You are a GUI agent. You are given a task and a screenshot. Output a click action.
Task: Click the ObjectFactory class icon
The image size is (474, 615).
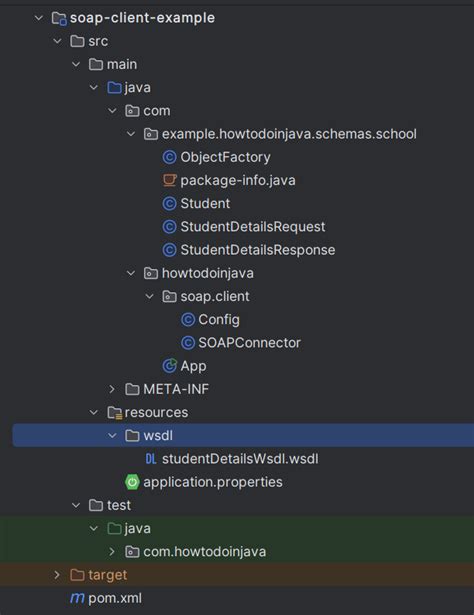[x=169, y=157]
